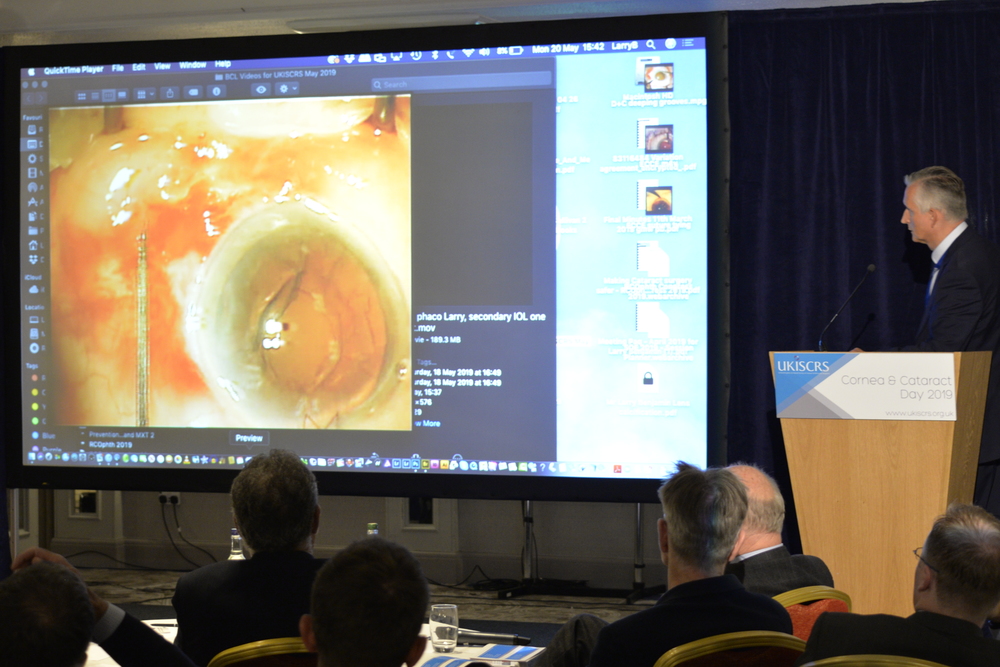
Task: Switch Finder to gallery view
Action: coord(122,95)
